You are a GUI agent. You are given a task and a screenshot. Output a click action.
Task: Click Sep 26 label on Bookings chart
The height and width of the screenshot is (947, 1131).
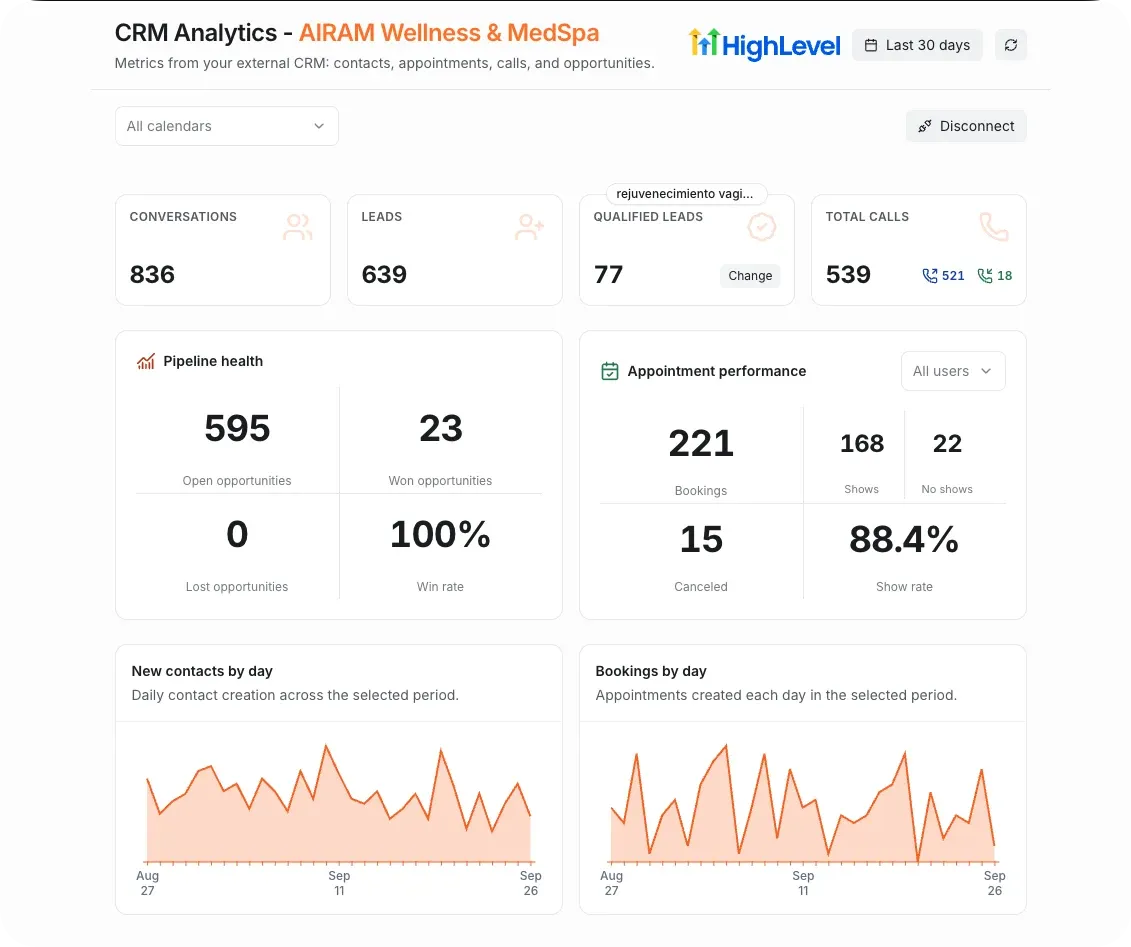pos(995,883)
